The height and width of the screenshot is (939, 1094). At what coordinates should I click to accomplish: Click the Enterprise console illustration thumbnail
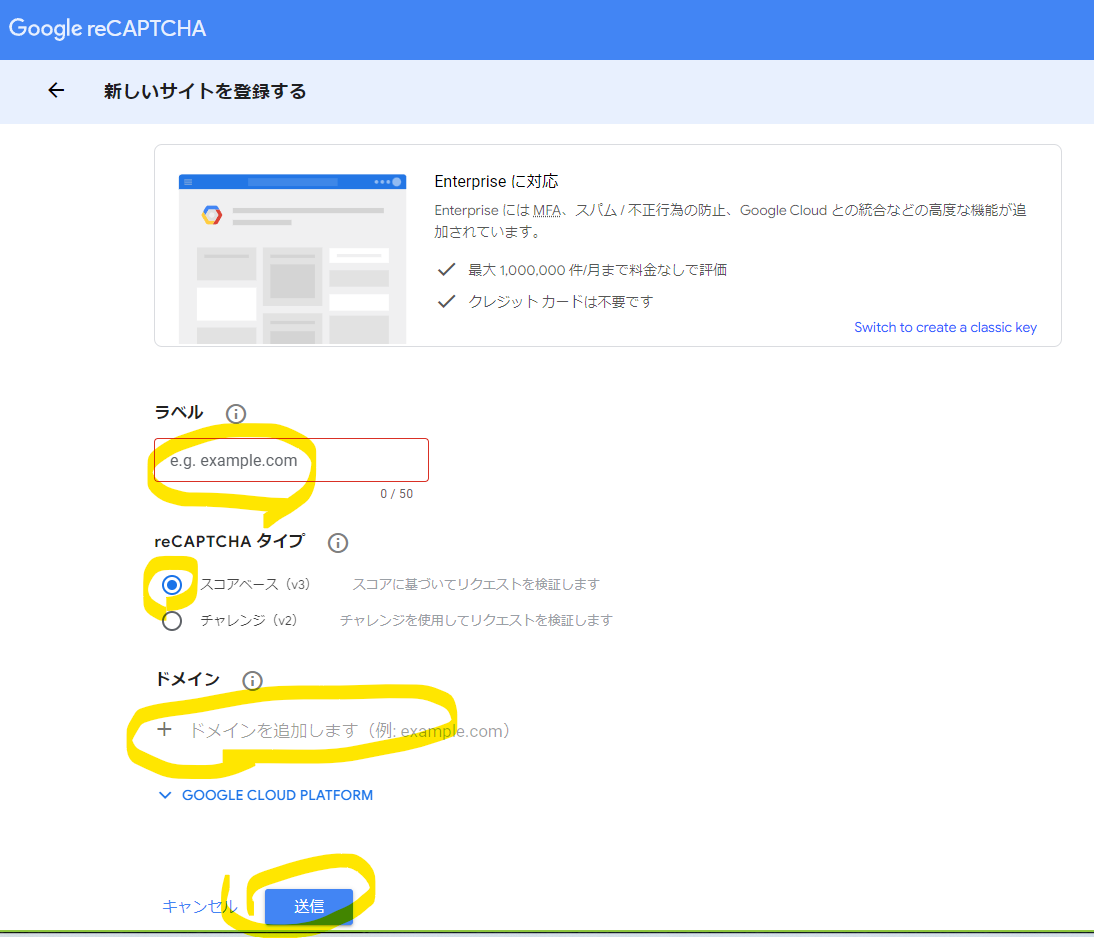[292, 259]
